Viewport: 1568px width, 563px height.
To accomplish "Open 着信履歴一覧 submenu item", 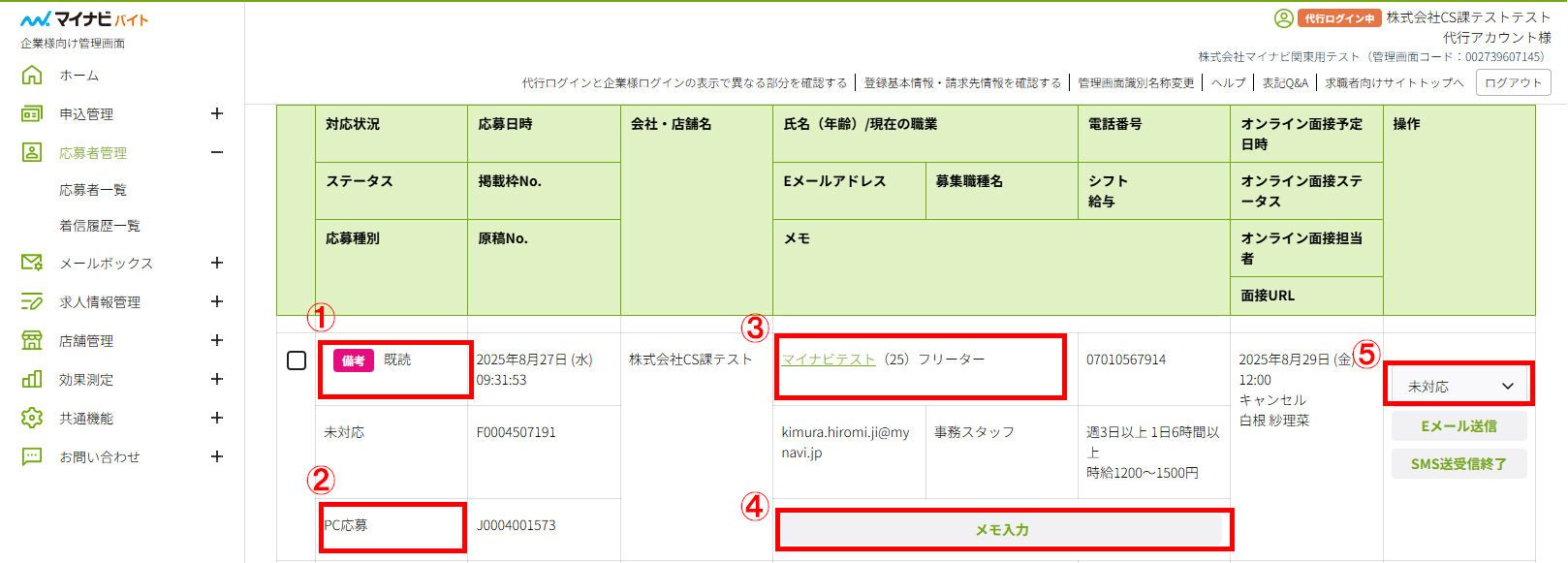I will pos(100,226).
